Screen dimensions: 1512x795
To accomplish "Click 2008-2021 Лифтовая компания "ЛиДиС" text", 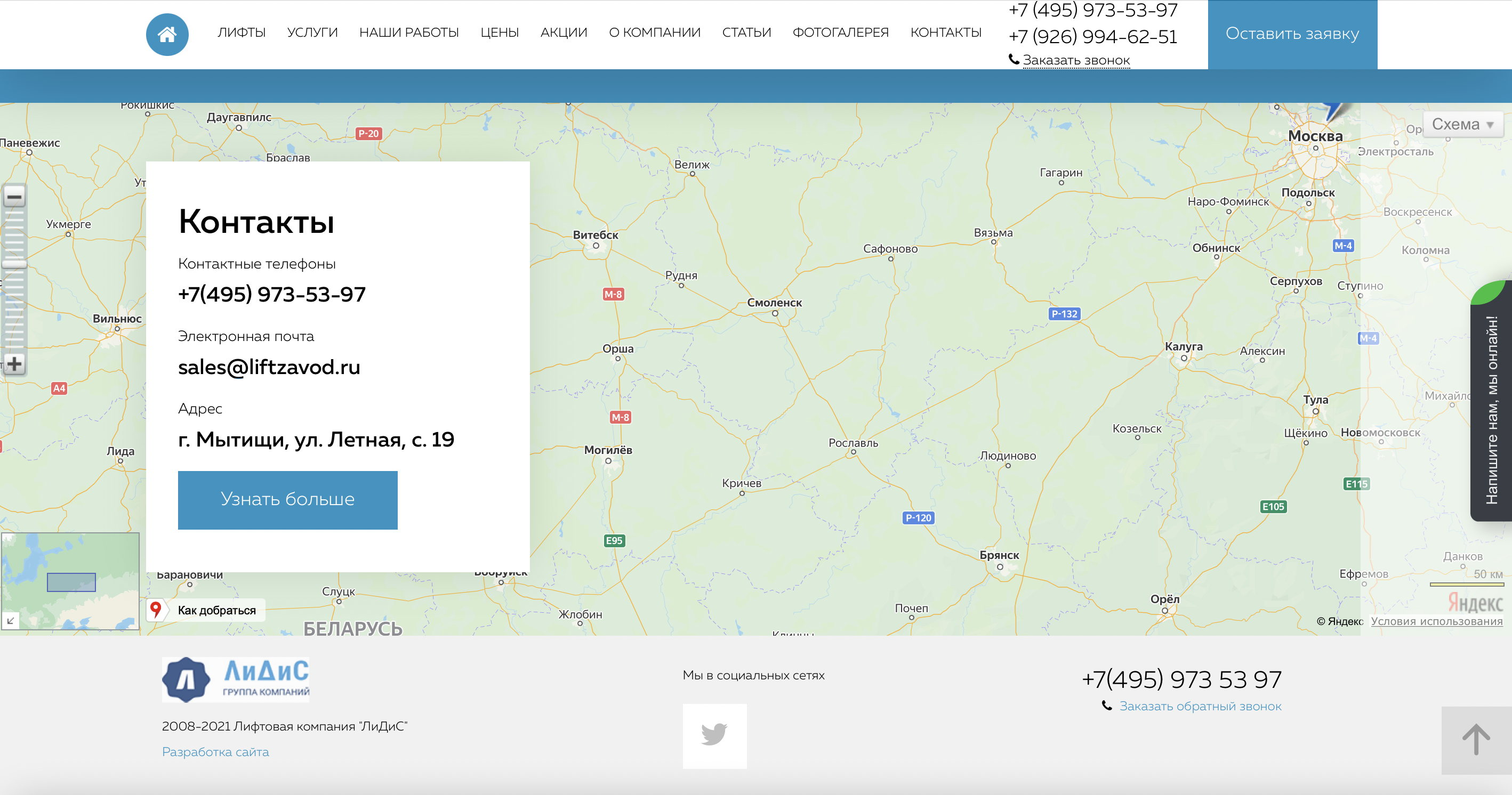I will tap(285, 726).
